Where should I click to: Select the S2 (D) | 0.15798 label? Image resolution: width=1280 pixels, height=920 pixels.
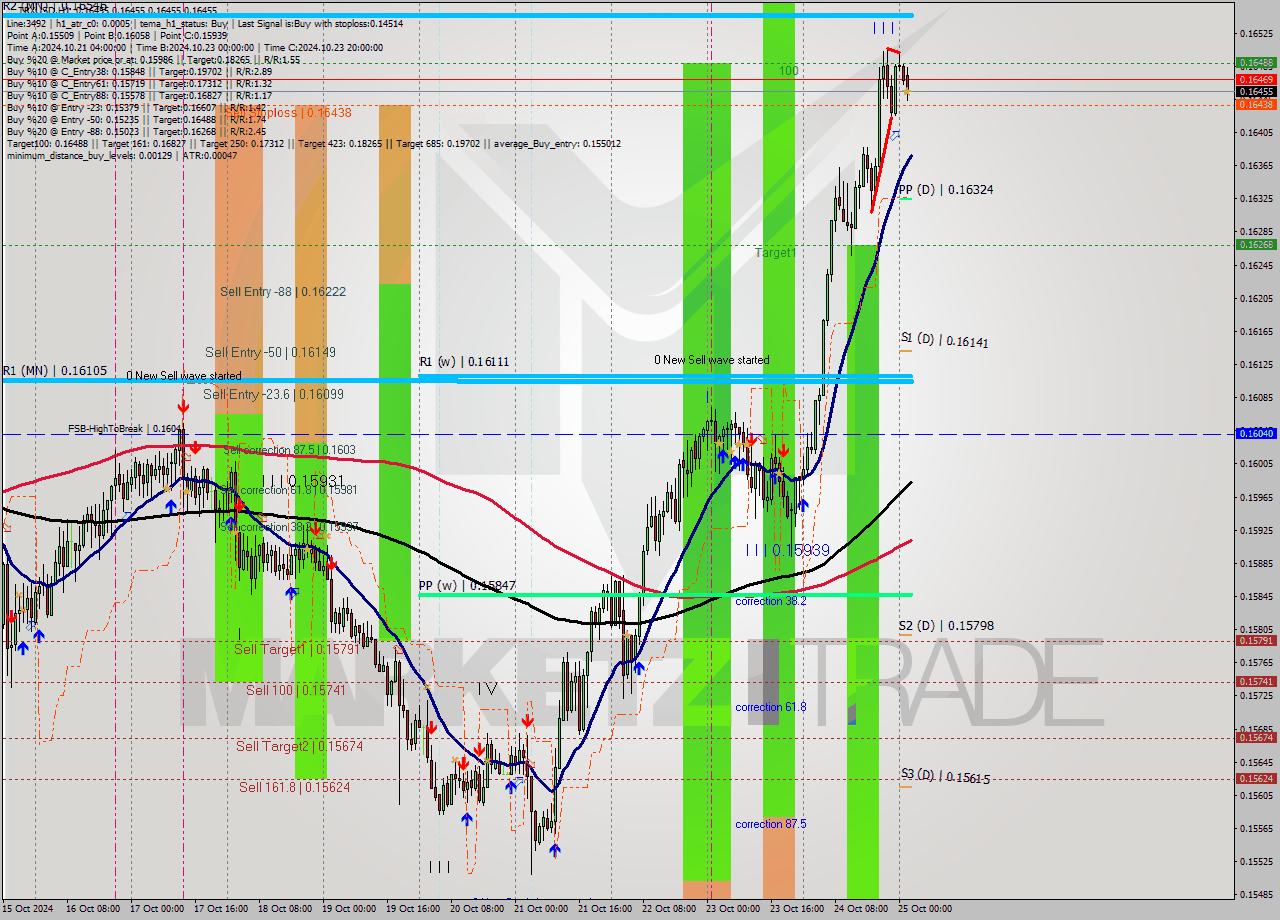pos(946,625)
